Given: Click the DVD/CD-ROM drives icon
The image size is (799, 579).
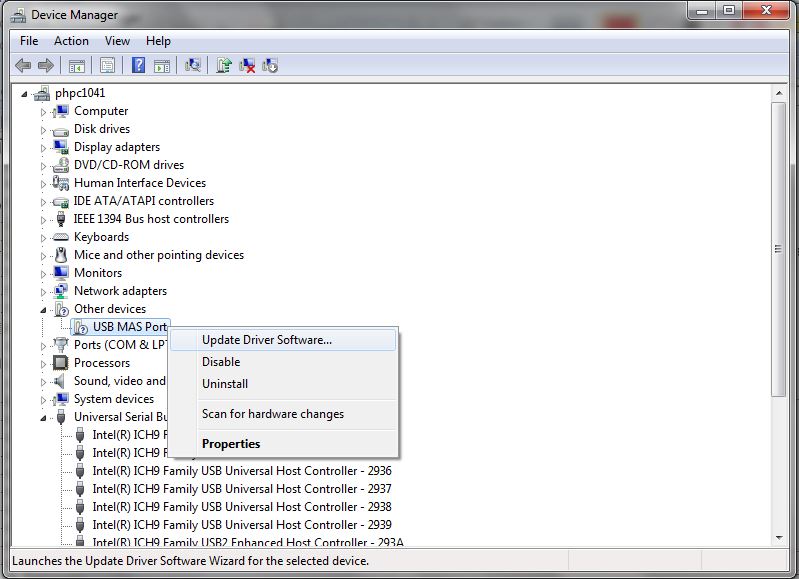Looking at the screenshot, I should coord(61,165).
